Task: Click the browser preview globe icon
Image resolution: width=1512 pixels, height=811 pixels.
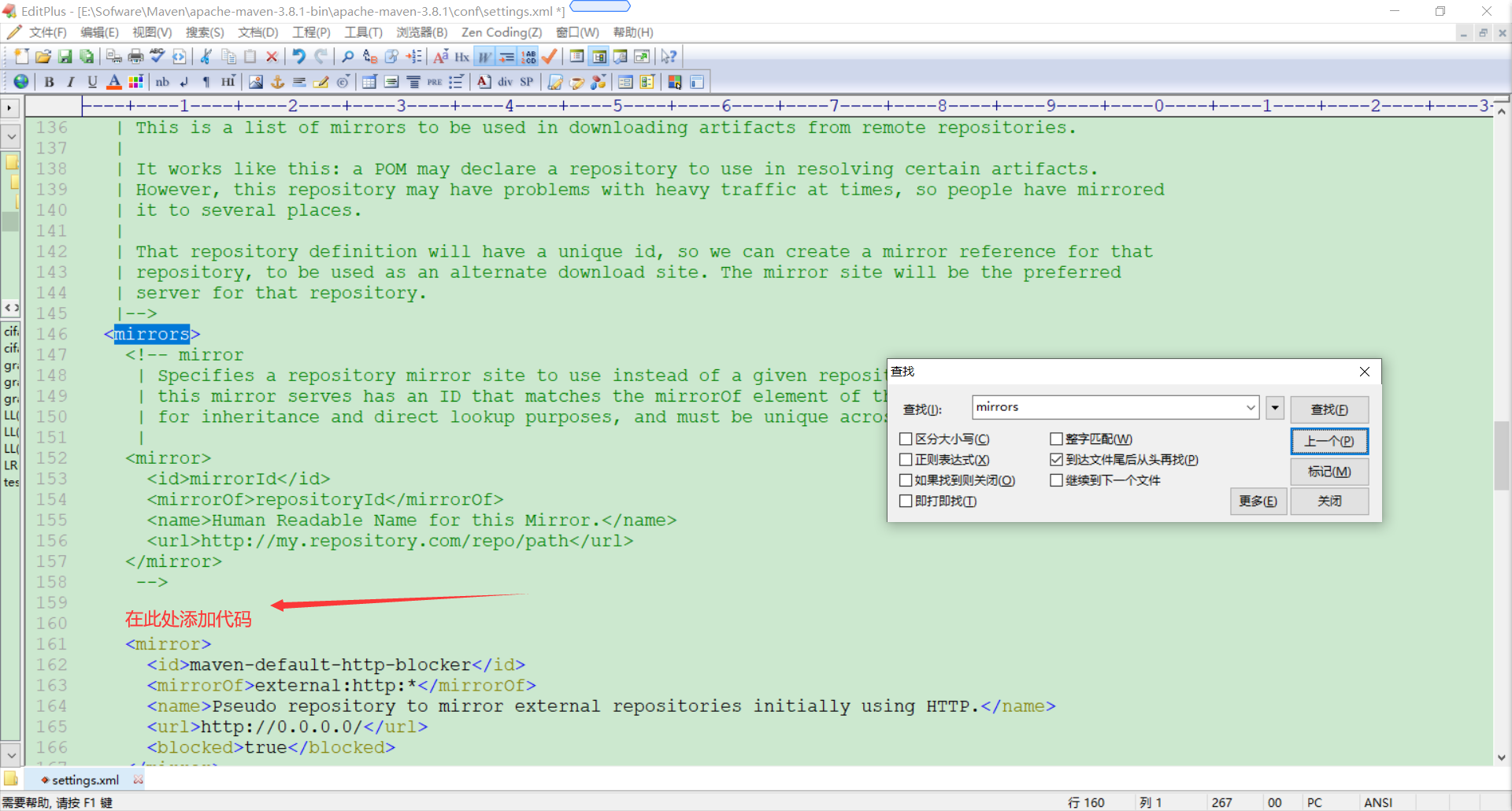Action: tap(21, 81)
